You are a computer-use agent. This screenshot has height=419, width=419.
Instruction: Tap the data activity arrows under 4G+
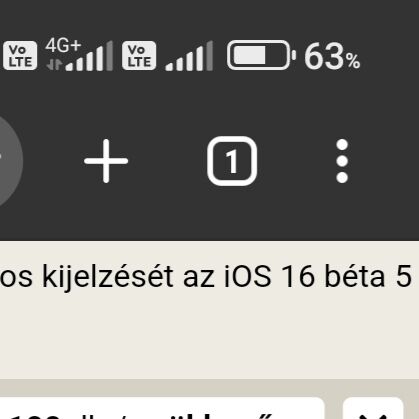[54, 64]
